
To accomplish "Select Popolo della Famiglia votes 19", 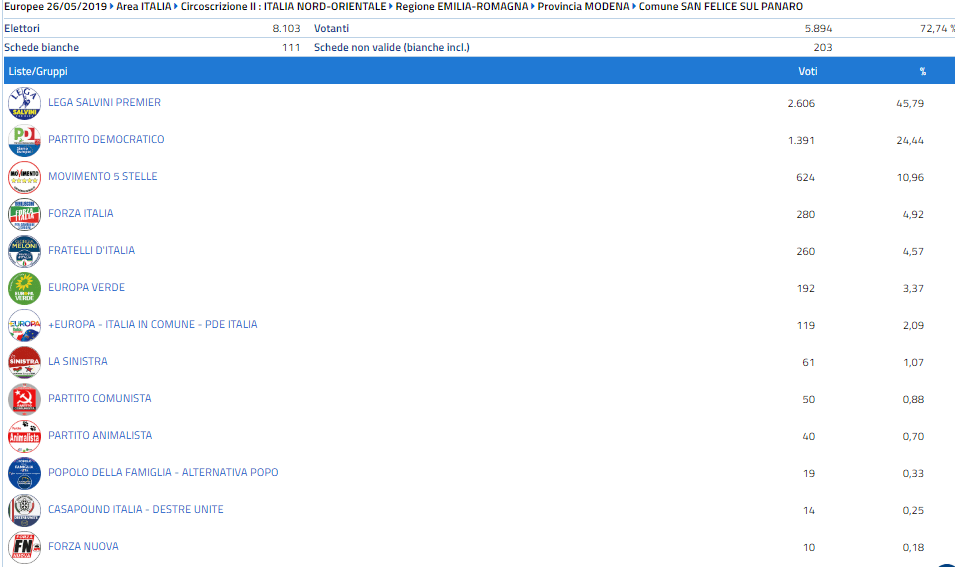I will click(809, 473).
